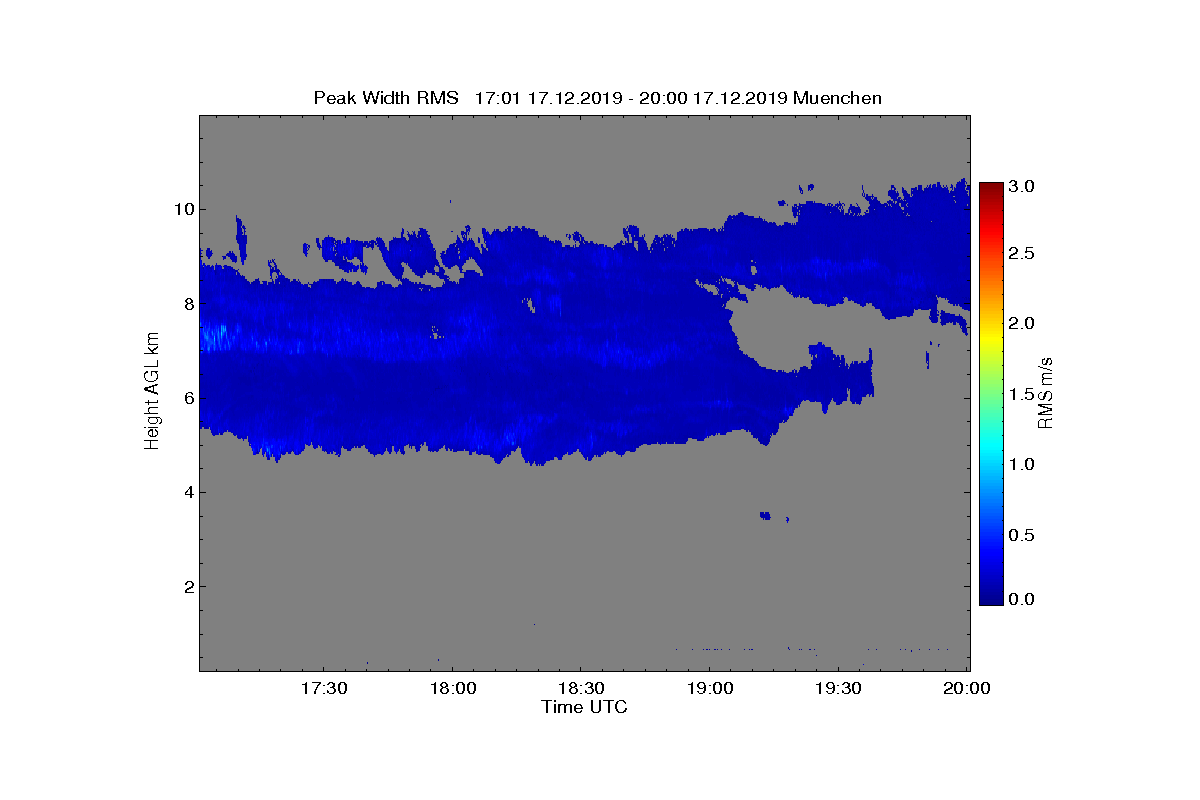Screen dimensions: 1200x800
Task: Click the colorbar value '0.5'
Action: click(x=1022, y=535)
